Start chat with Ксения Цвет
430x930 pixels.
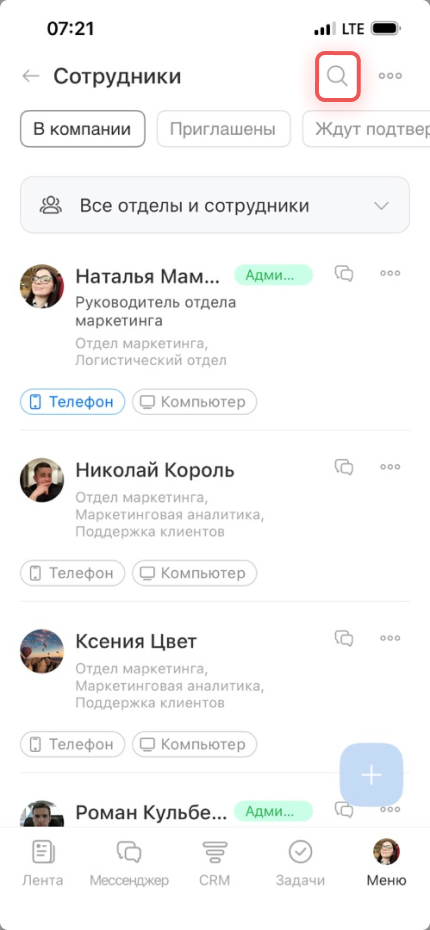[344, 638]
